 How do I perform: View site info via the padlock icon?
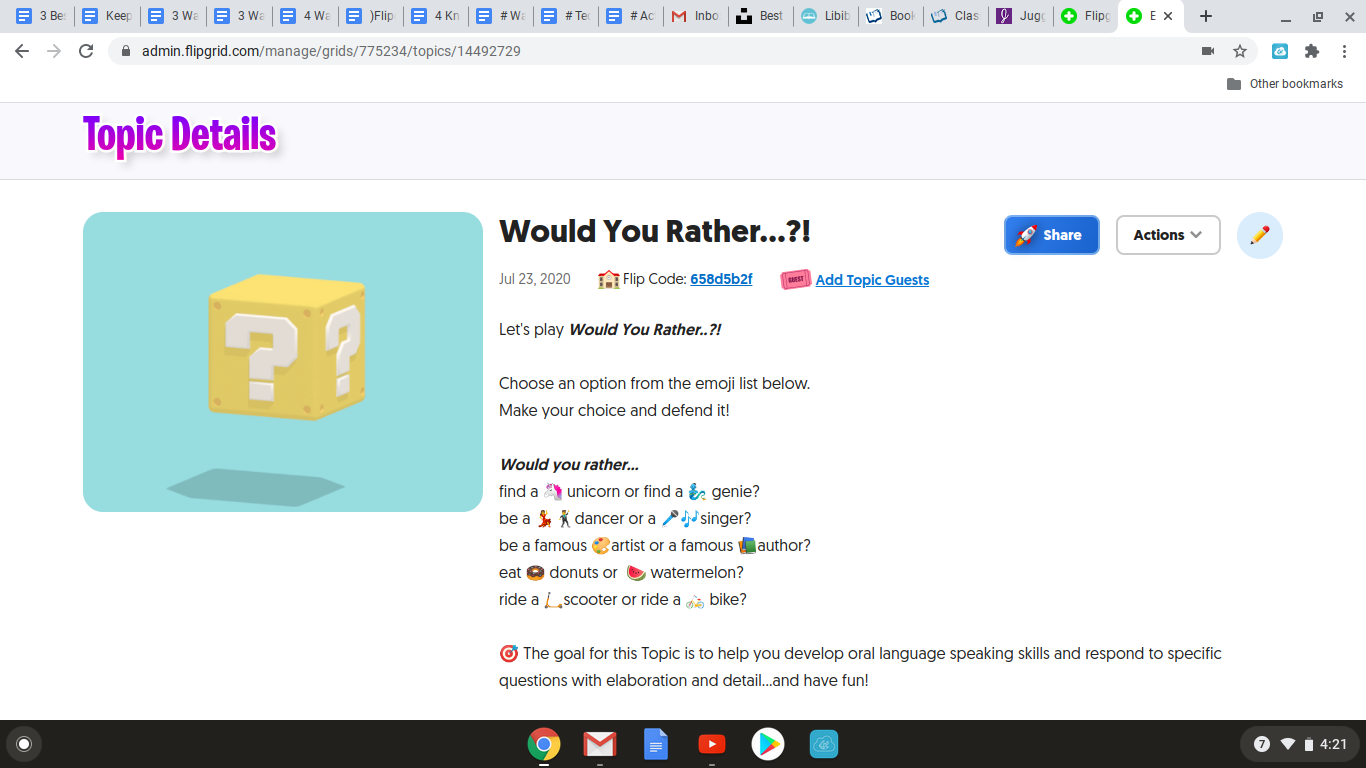pos(126,51)
